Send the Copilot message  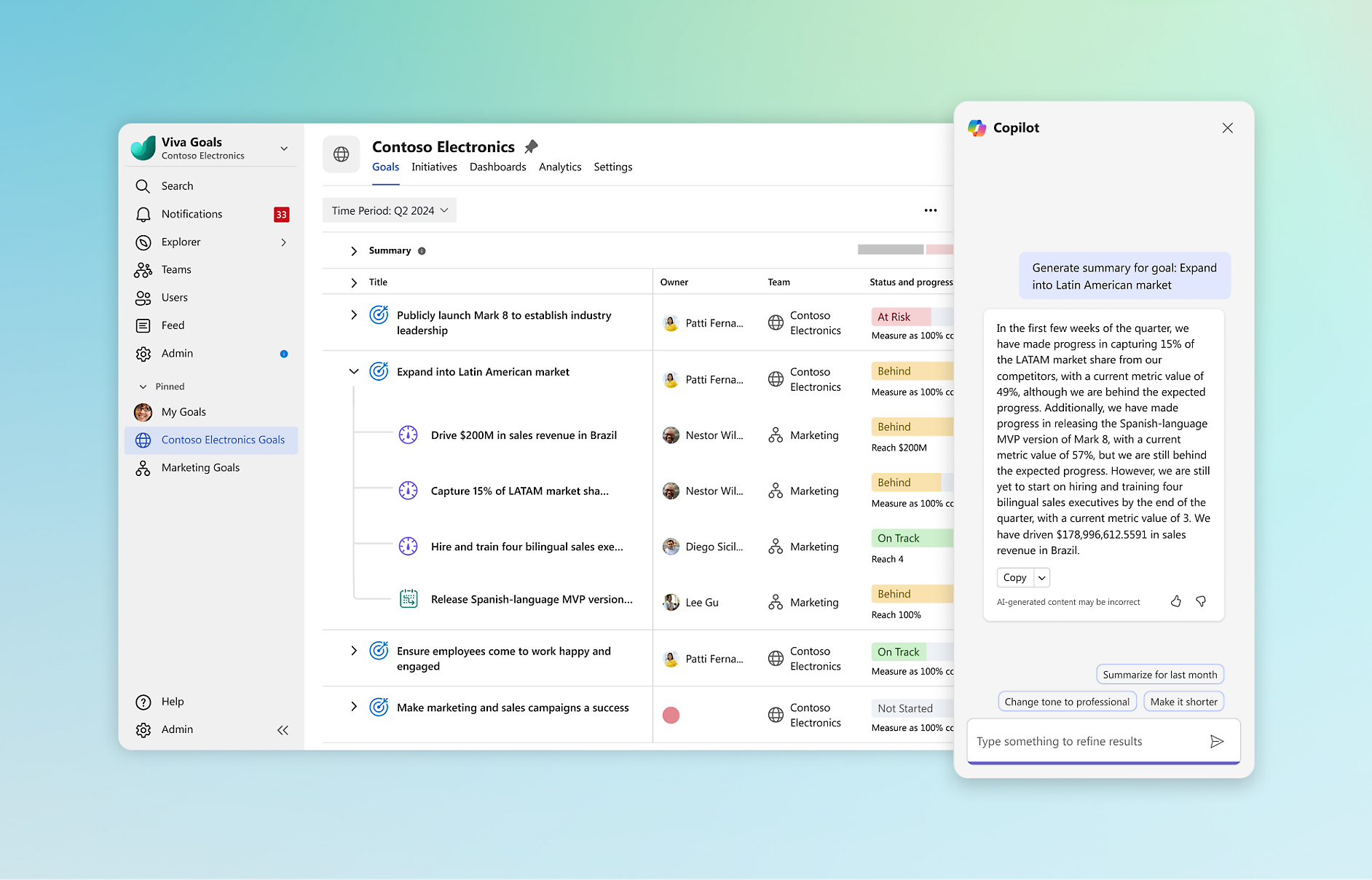(x=1217, y=742)
